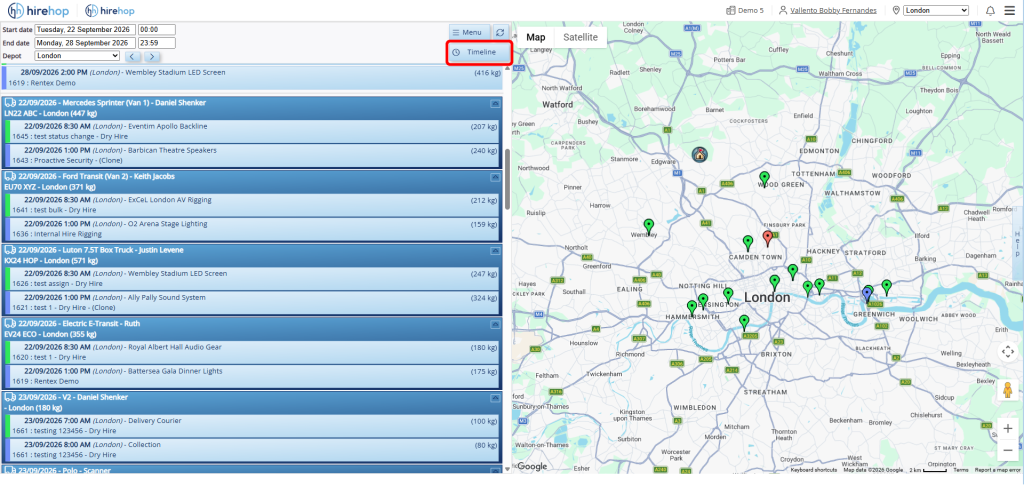
Task: Open the map Terms link
Action: click(961, 470)
